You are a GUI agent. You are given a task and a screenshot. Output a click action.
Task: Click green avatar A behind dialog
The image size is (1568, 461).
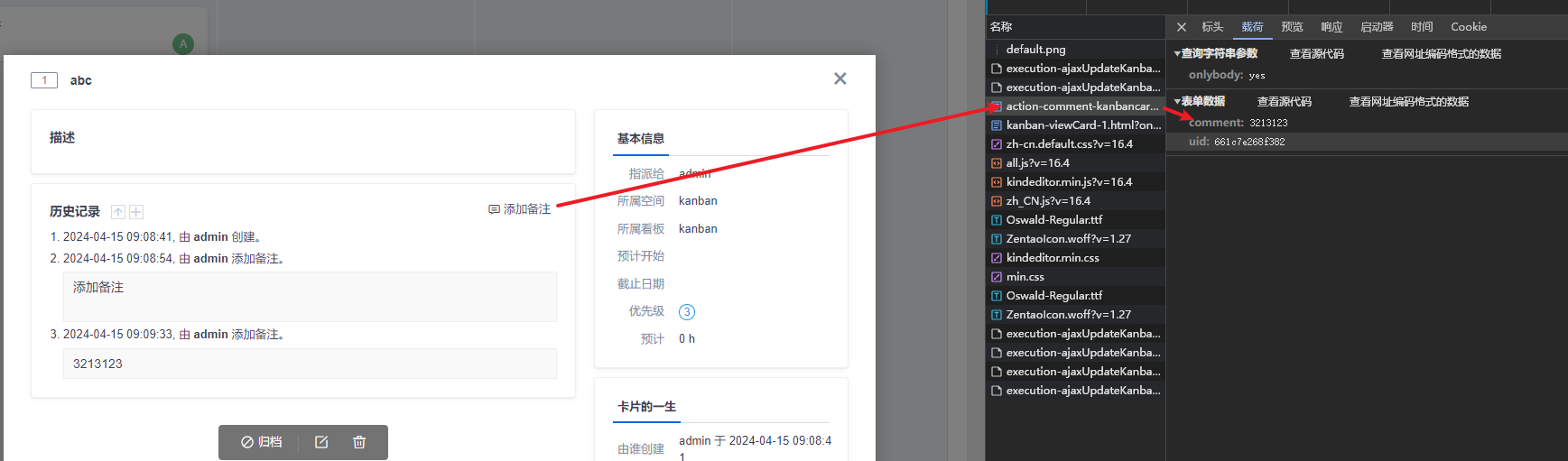tap(183, 43)
